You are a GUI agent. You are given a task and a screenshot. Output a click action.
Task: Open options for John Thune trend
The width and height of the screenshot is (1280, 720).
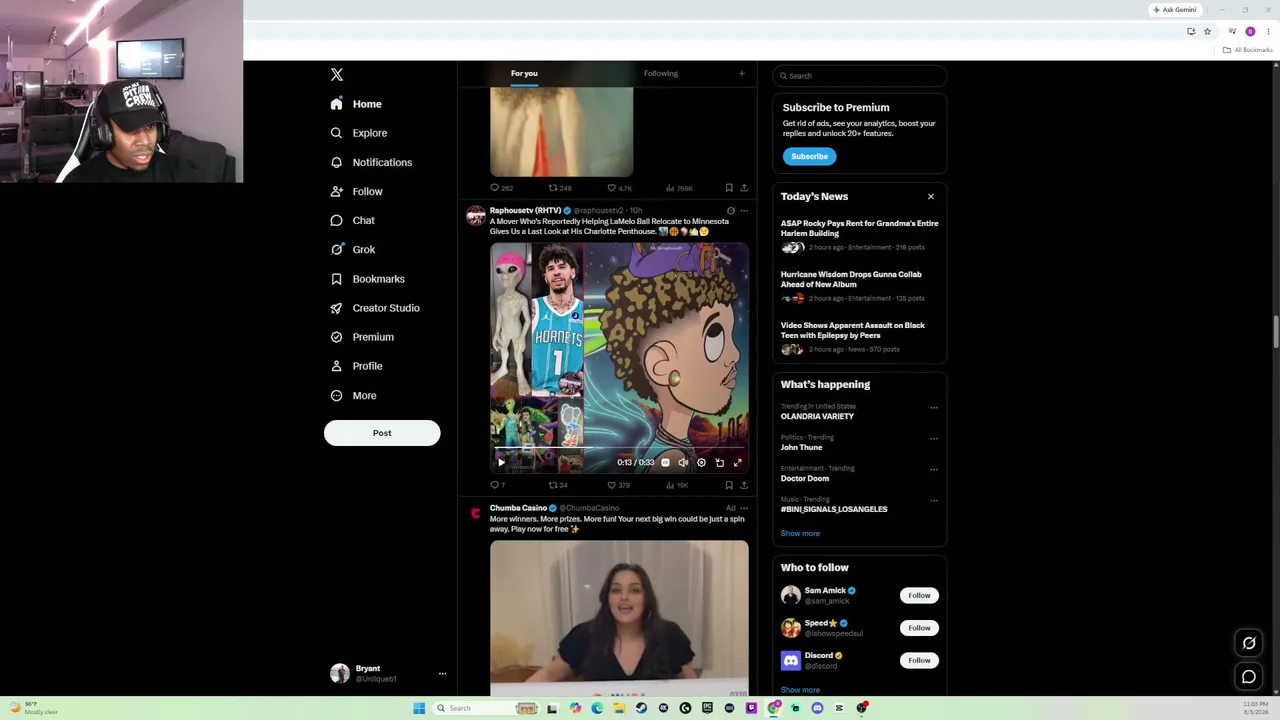934,439
